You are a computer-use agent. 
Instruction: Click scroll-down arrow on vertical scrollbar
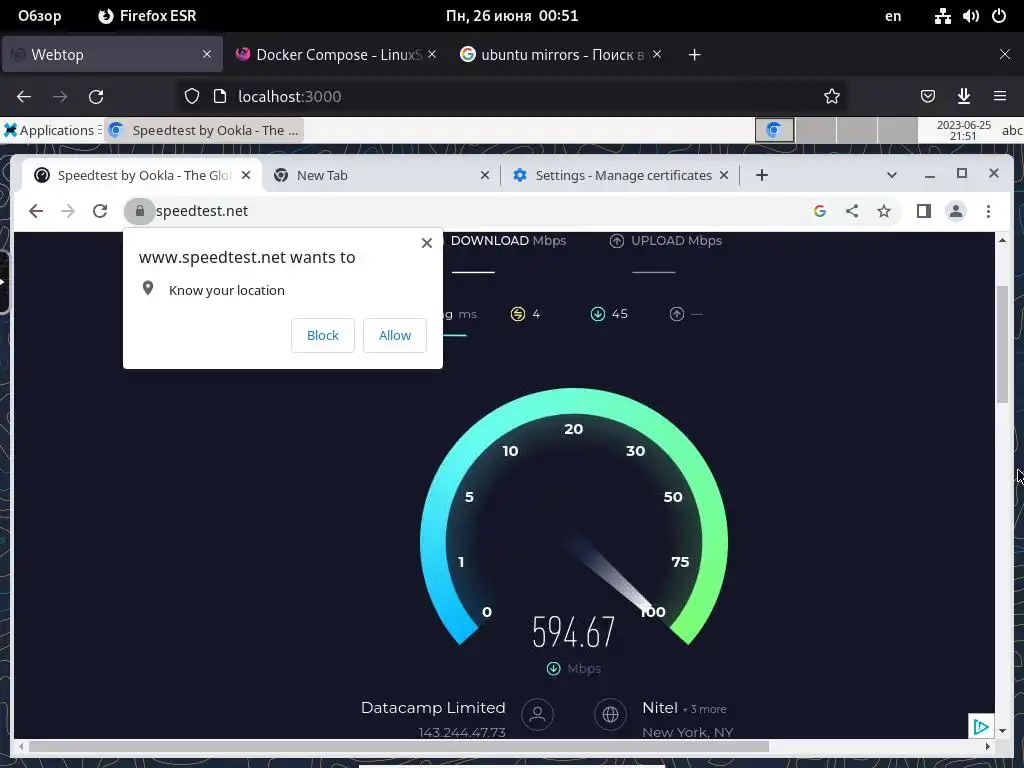click(1002, 731)
